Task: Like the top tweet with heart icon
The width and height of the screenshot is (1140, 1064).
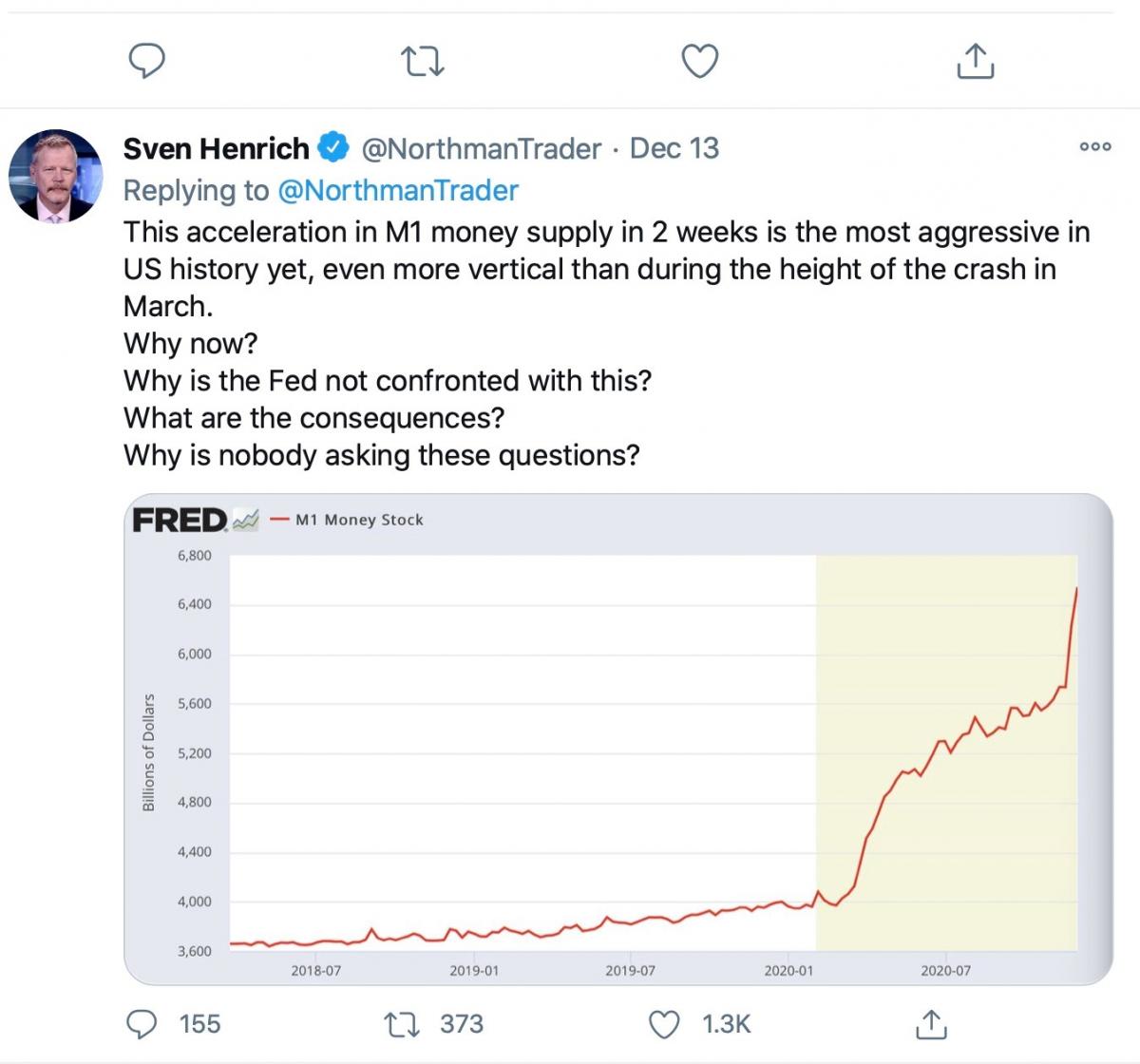Action: (x=700, y=62)
